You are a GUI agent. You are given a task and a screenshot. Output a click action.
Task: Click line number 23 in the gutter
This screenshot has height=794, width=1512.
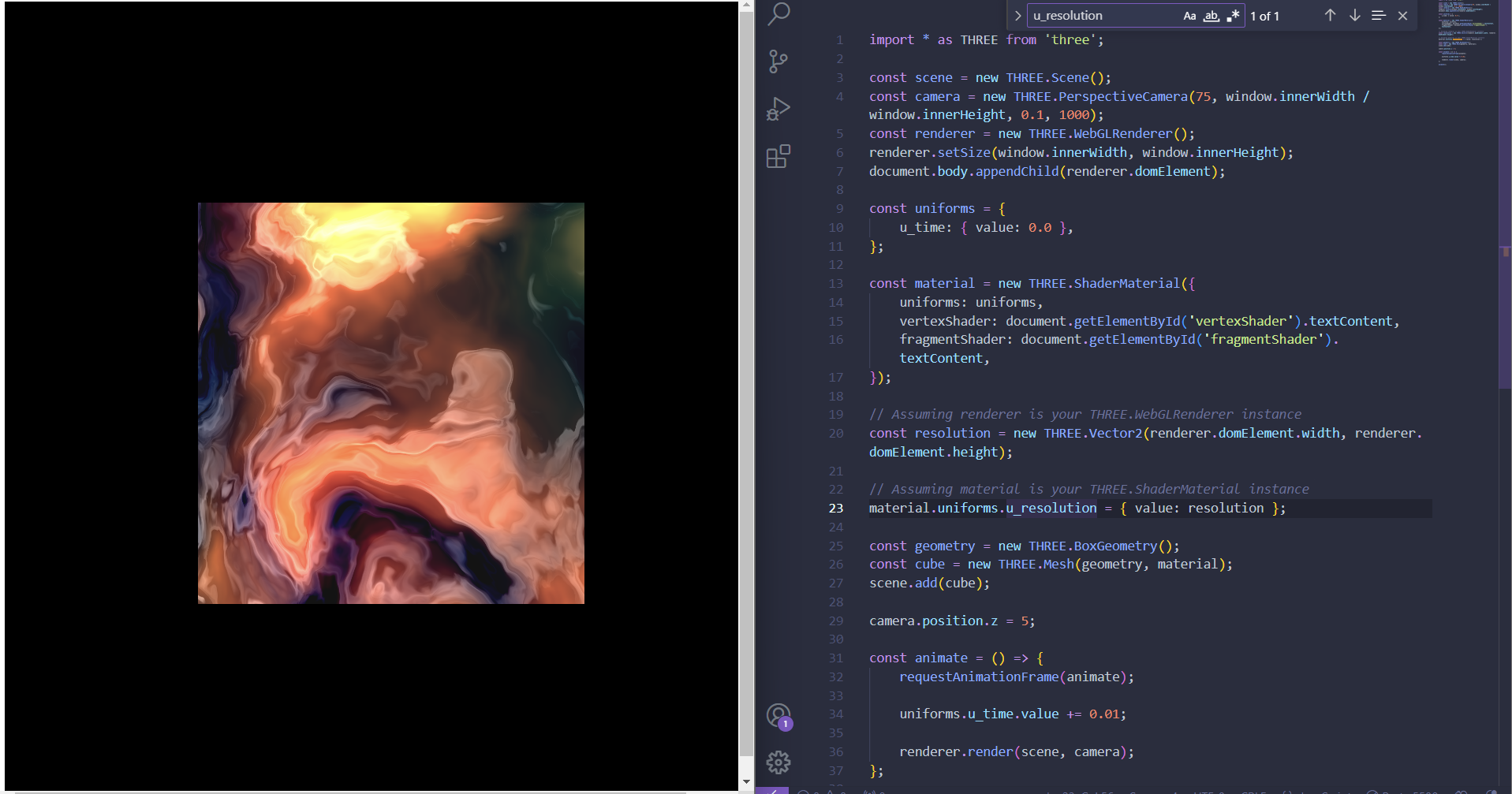(x=835, y=509)
